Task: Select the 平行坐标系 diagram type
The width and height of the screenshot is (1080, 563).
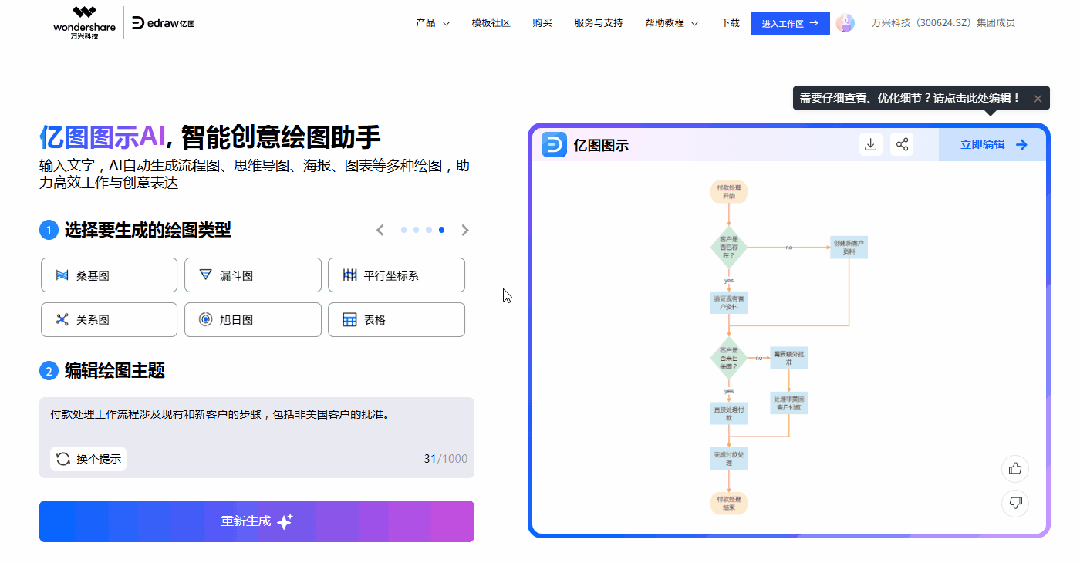Action: (x=396, y=275)
